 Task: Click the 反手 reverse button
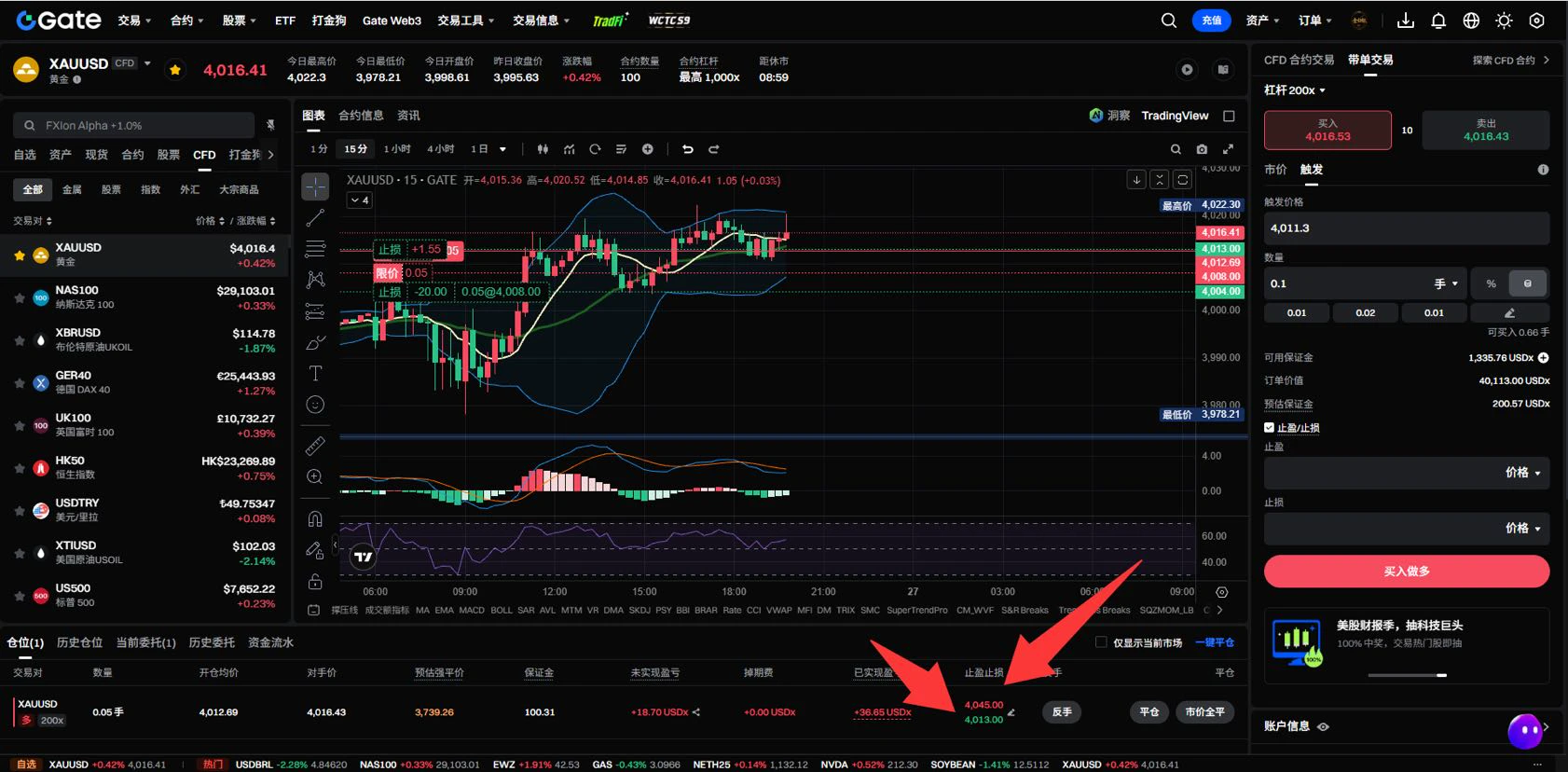point(1062,712)
